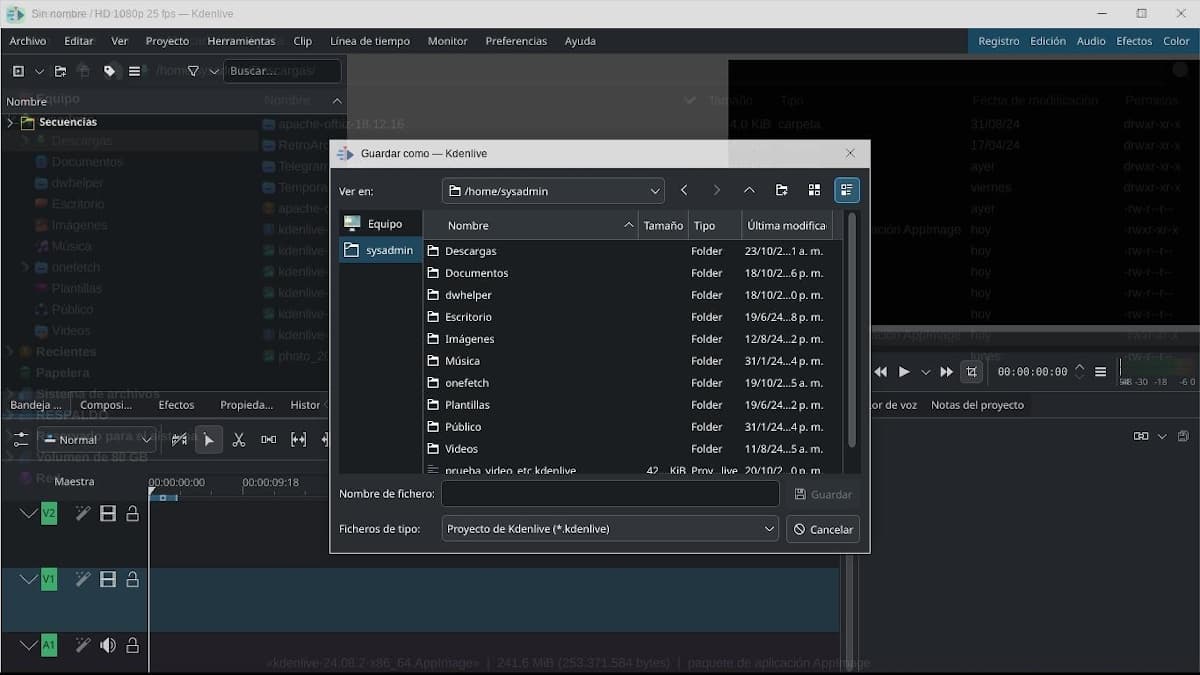Open track effects wand for A1
Viewport: 1200px width, 675px height.
coord(83,645)
